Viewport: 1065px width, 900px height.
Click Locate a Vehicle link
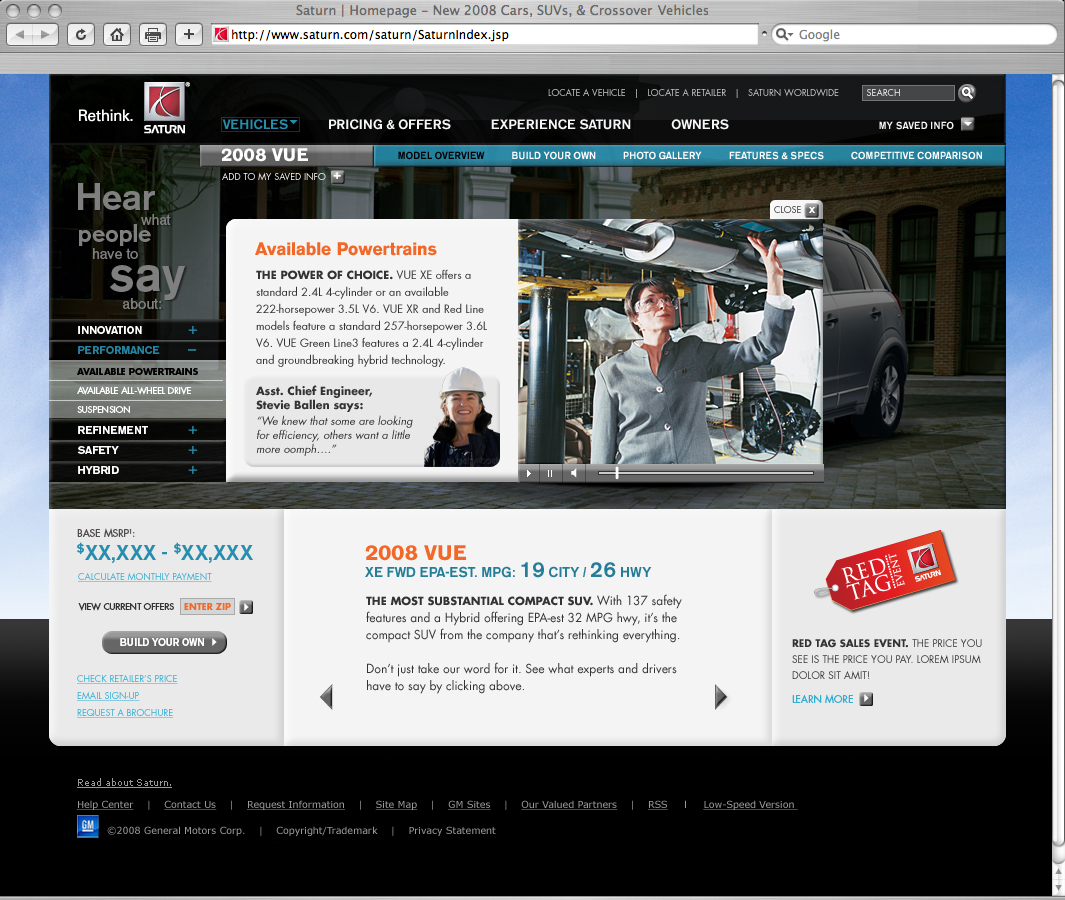click(587, 92)
